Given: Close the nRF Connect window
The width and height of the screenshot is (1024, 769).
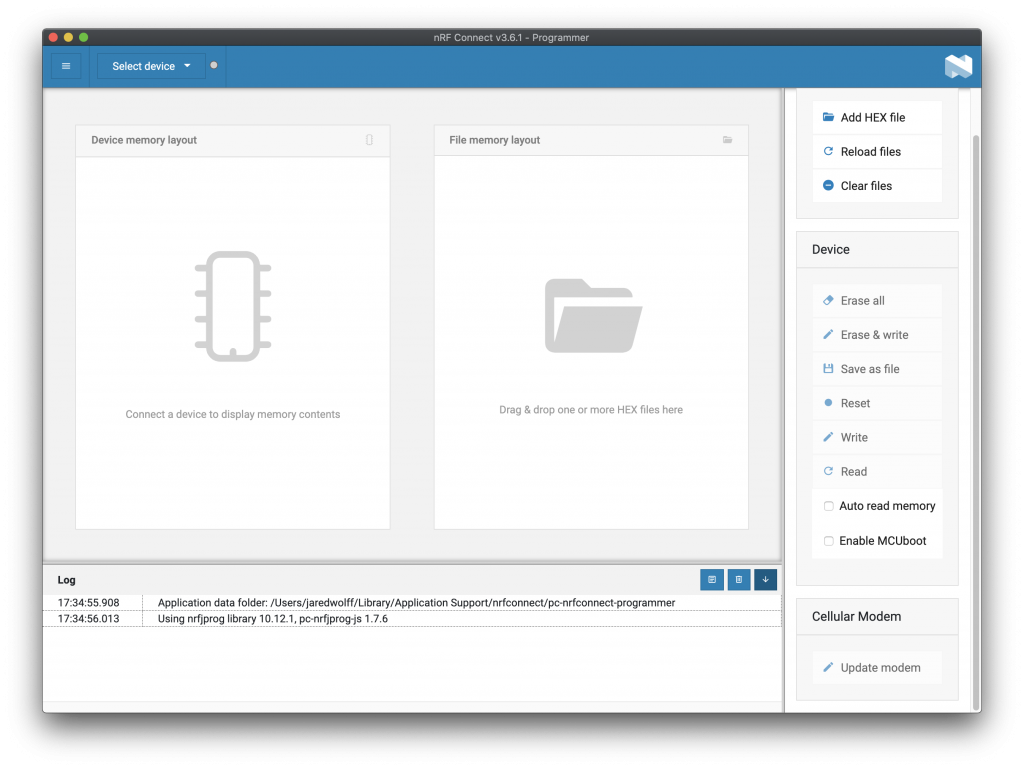Looking at the screenshot, I should pos(54,37).
